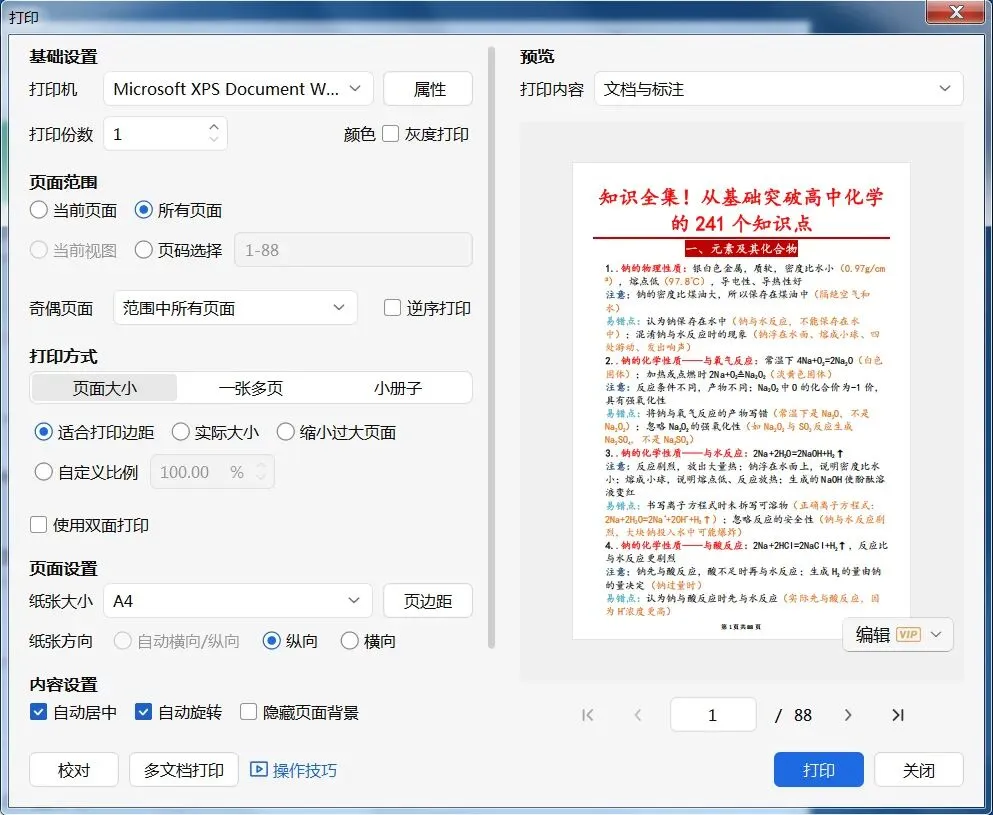This screenshot has width=993, height=815.
Task: Enable 使用双面打印 checkbox
Action: pyautogui.click(x=39, y=525)
